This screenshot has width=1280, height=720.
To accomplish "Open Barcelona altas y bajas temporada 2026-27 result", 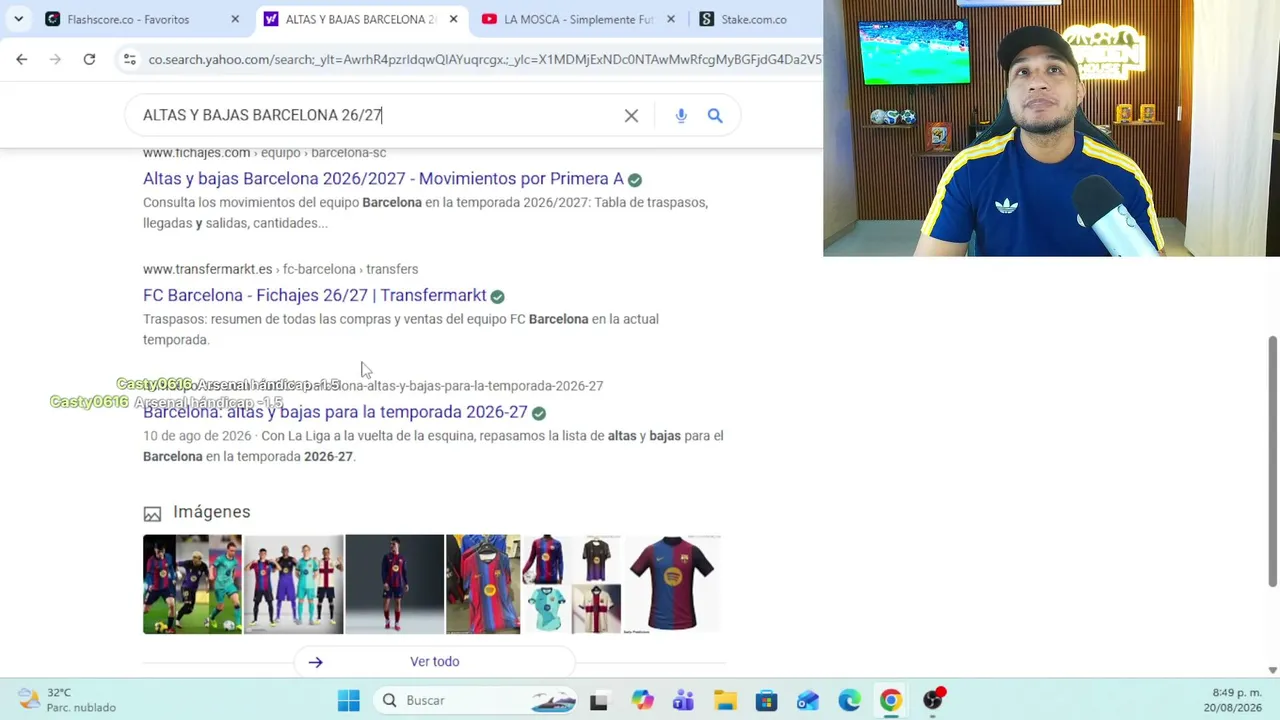I will 335,412.
